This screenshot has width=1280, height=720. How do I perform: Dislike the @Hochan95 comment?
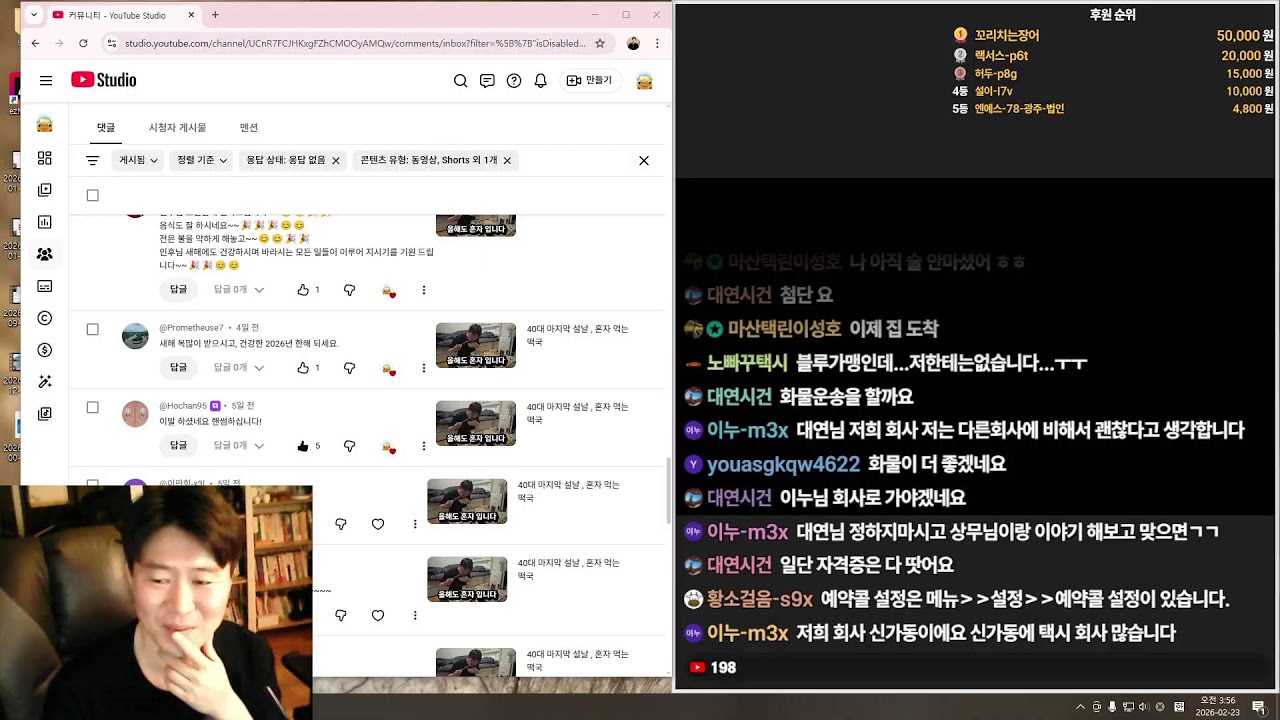pyautogui.click(x=349, y=446)
